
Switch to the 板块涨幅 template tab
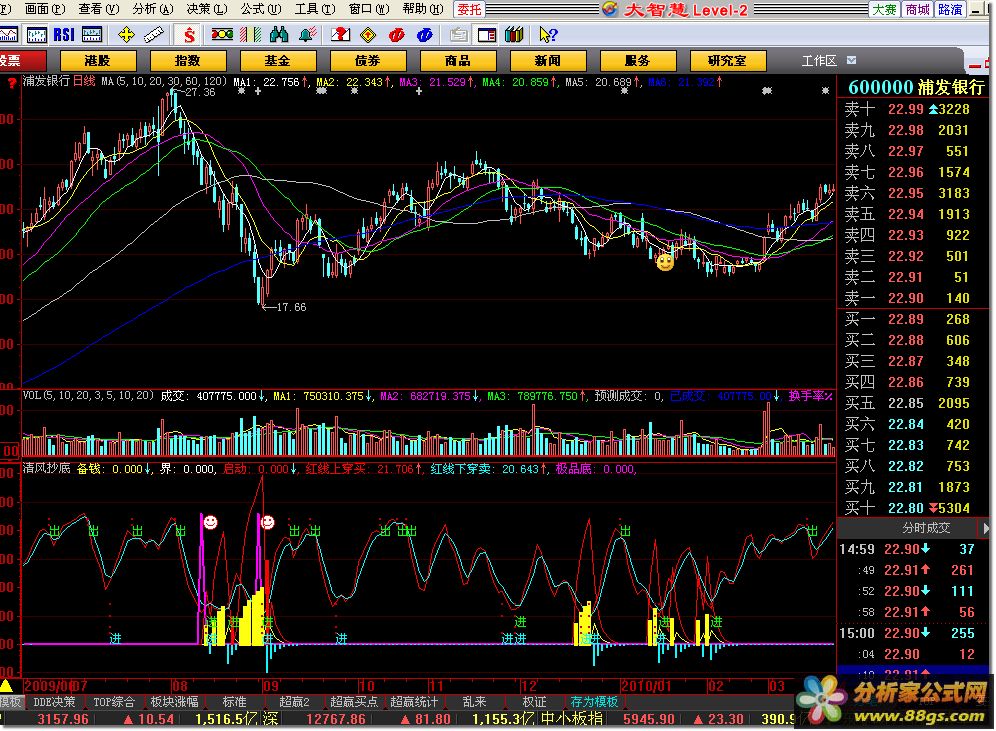(x=174, y=702)
